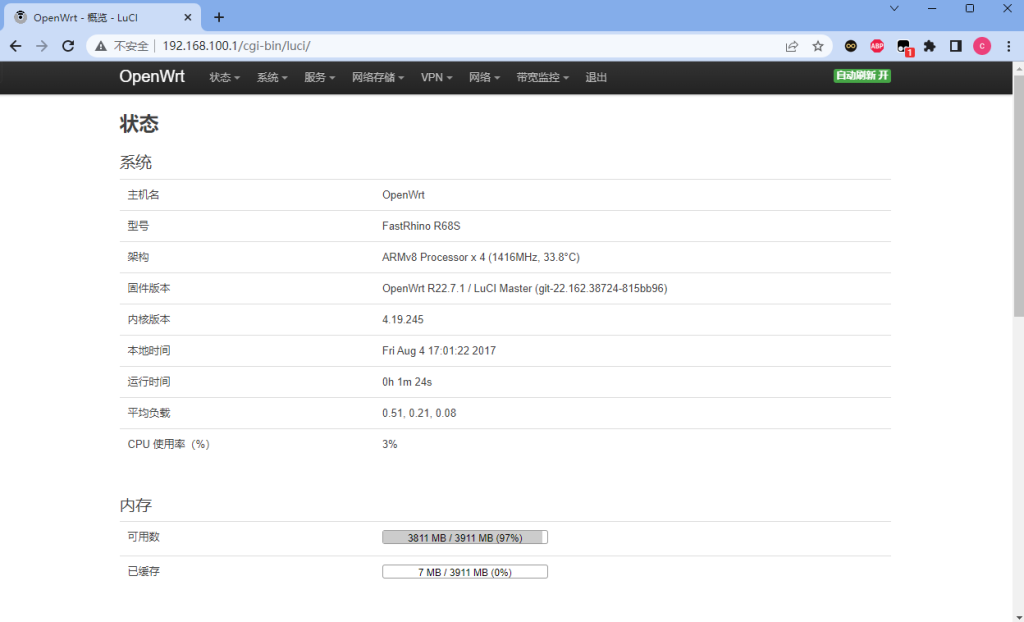Click load average 0.51, 0.21, 0.08
Image resolution: width=1024 pixels, height=622 pixels.
point(419,413)
